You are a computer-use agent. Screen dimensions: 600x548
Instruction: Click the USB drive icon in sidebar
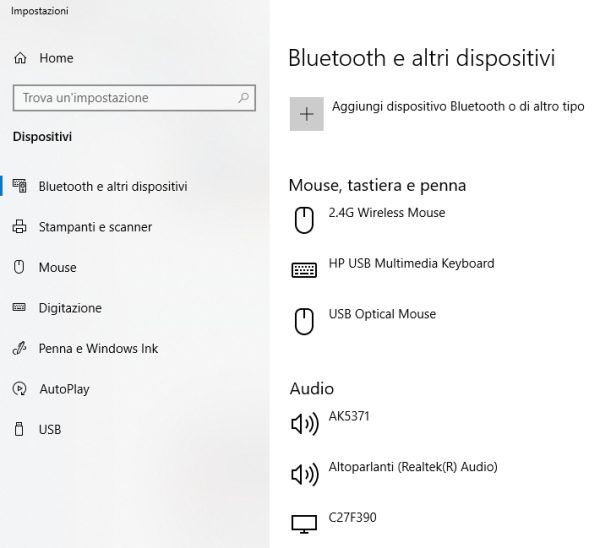19,429
